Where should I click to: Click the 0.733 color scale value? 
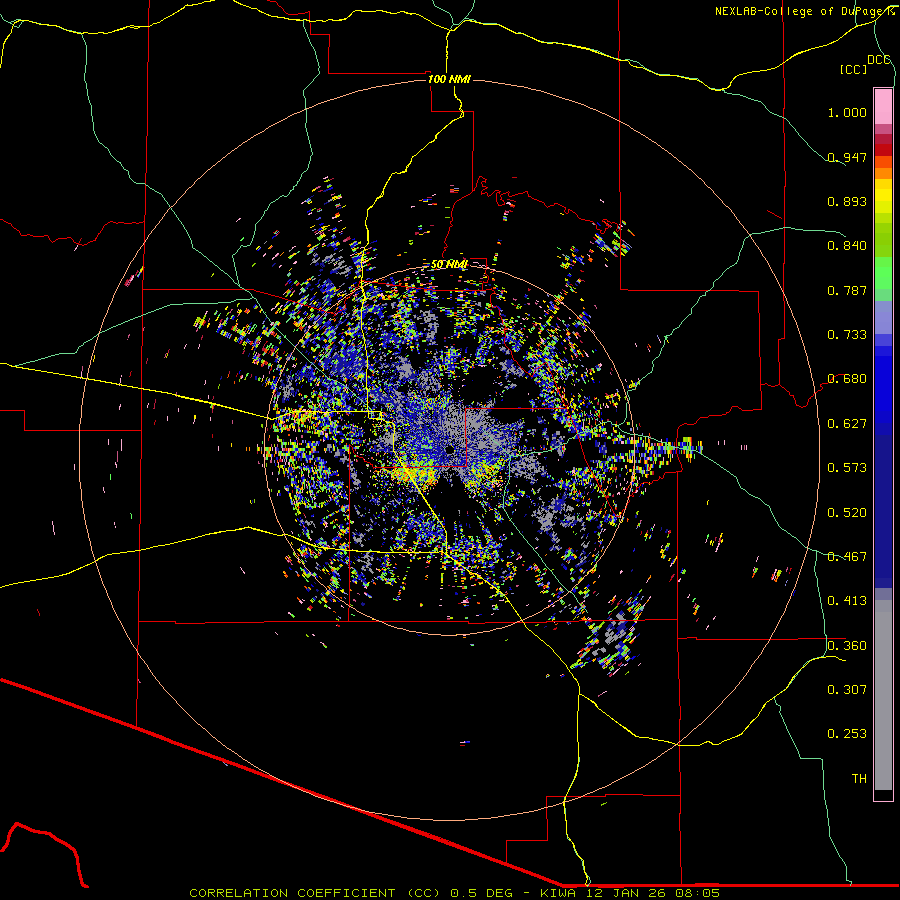coord(847,335)
